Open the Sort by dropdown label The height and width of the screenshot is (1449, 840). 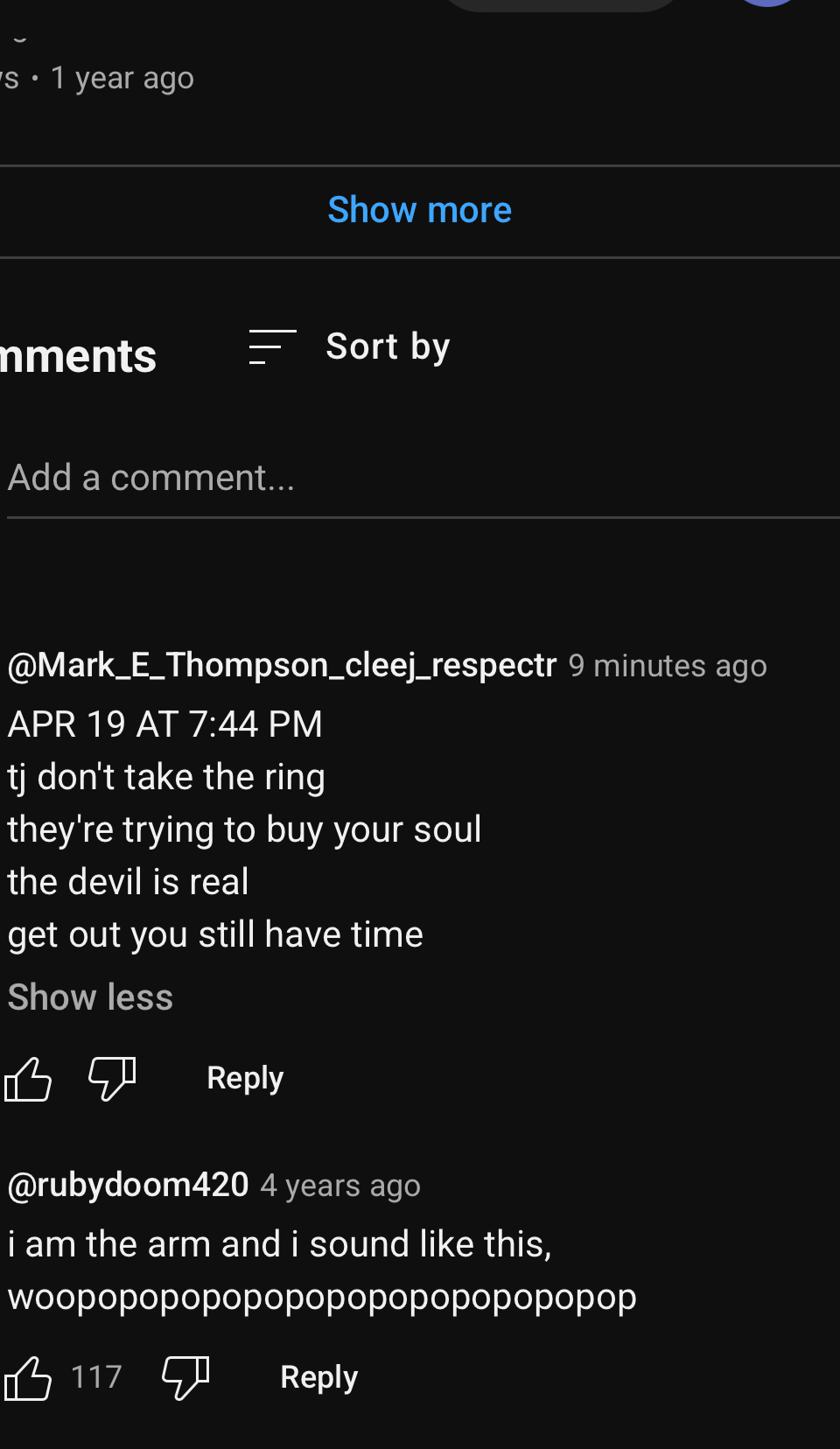click(x=388, y=346)
